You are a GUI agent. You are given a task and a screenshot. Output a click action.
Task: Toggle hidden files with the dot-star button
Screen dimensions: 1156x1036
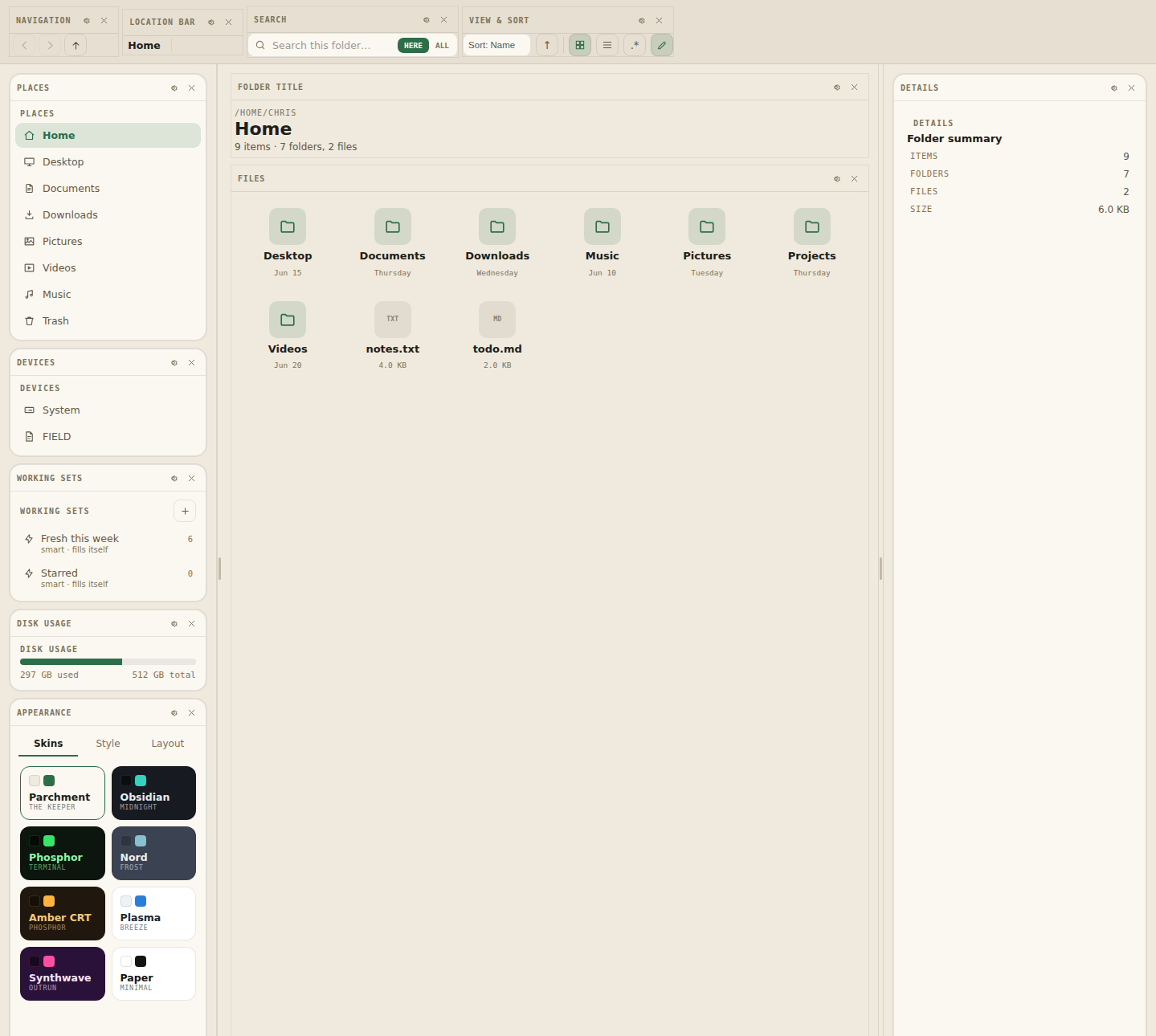(x=635, y=45)
